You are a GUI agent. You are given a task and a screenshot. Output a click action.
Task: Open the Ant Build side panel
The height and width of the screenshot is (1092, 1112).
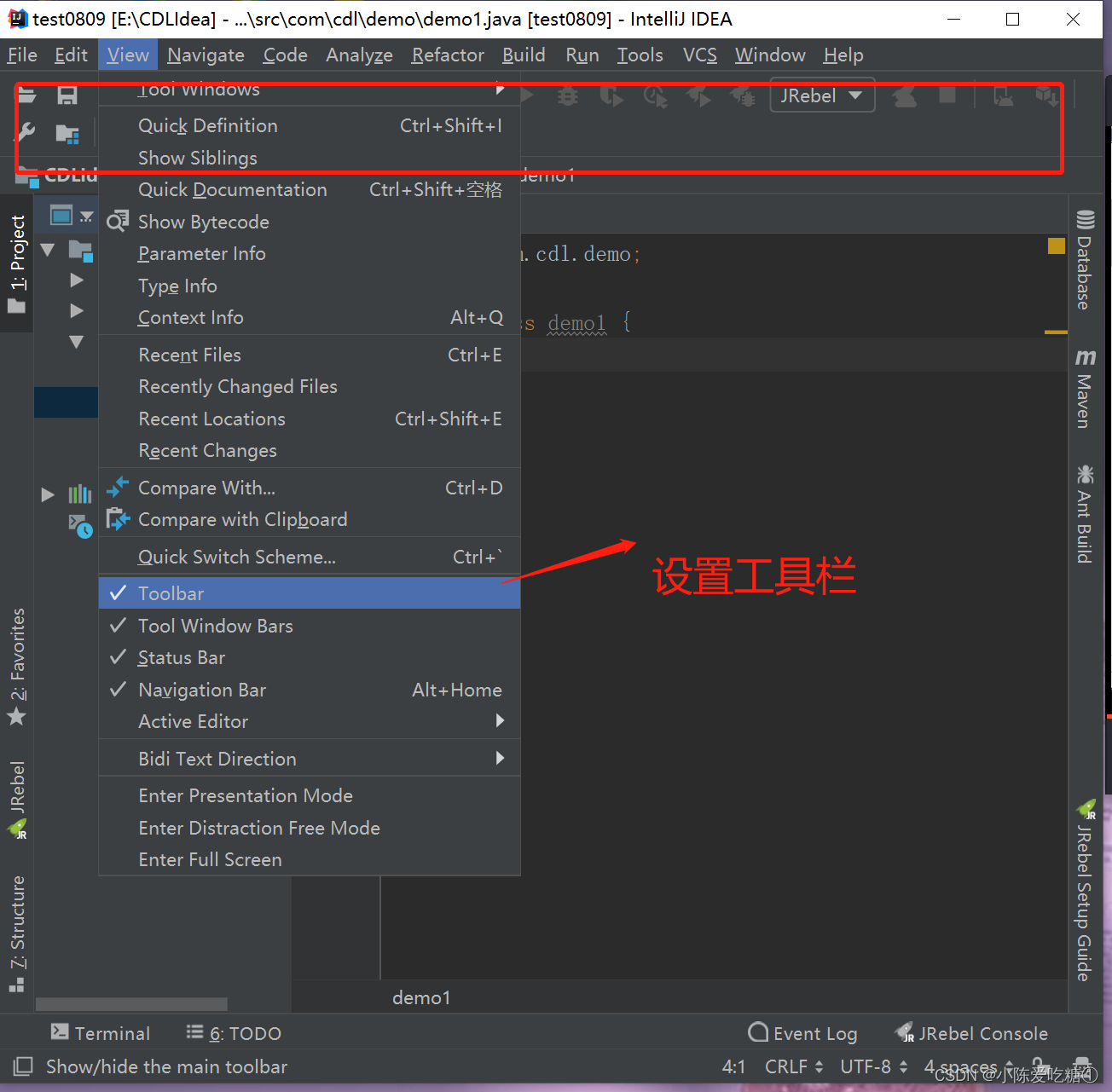point(1085,514)
